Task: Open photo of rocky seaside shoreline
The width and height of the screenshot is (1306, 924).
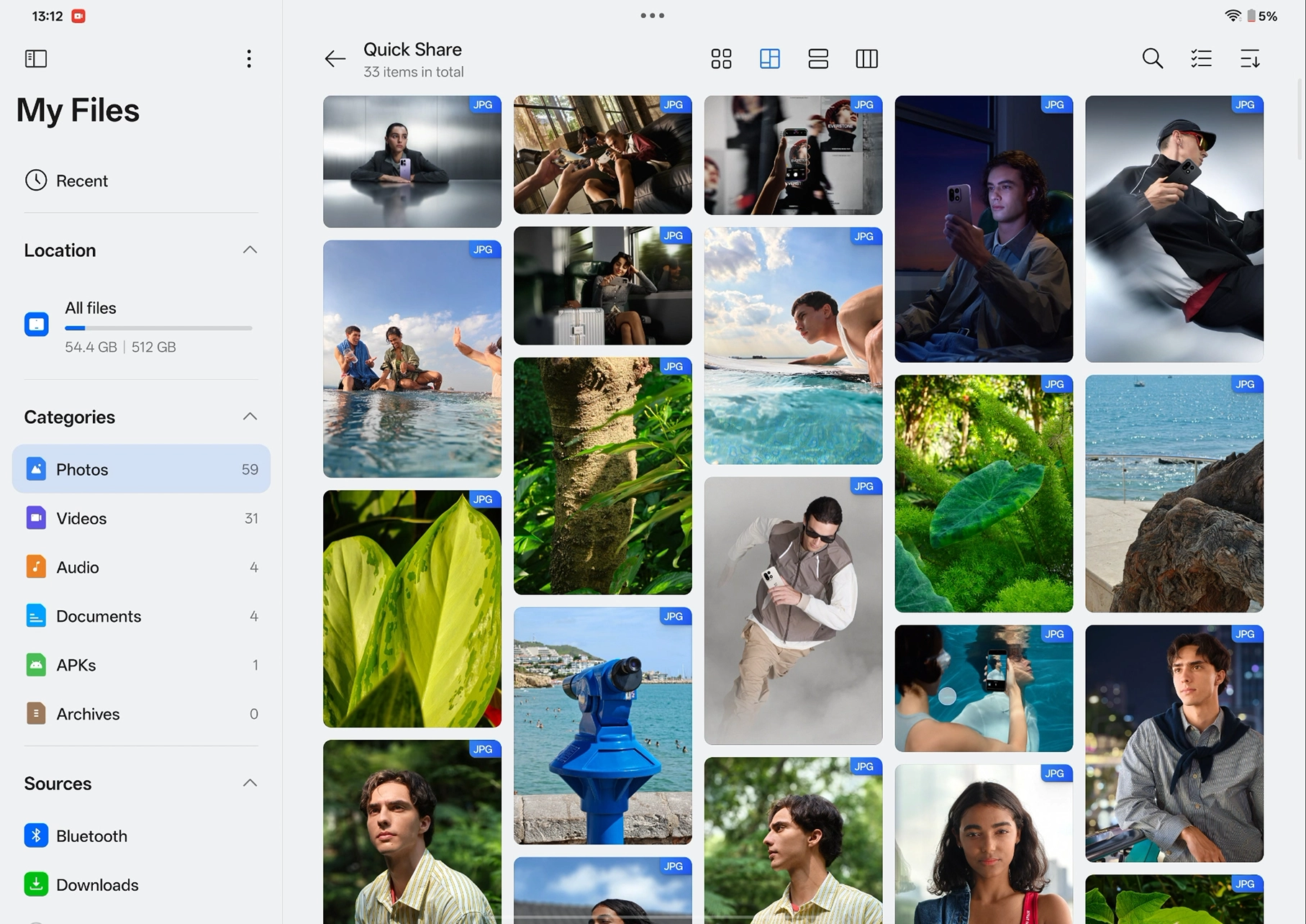Action: pyautogui.click(x=1174, y=494)
